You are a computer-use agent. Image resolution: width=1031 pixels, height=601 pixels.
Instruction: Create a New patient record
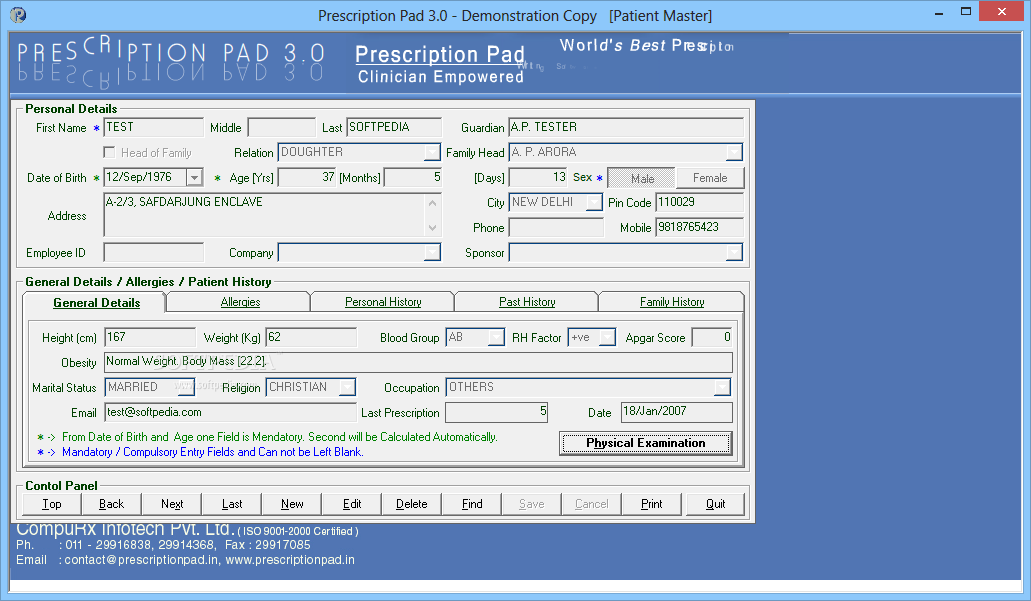(292, 504)
